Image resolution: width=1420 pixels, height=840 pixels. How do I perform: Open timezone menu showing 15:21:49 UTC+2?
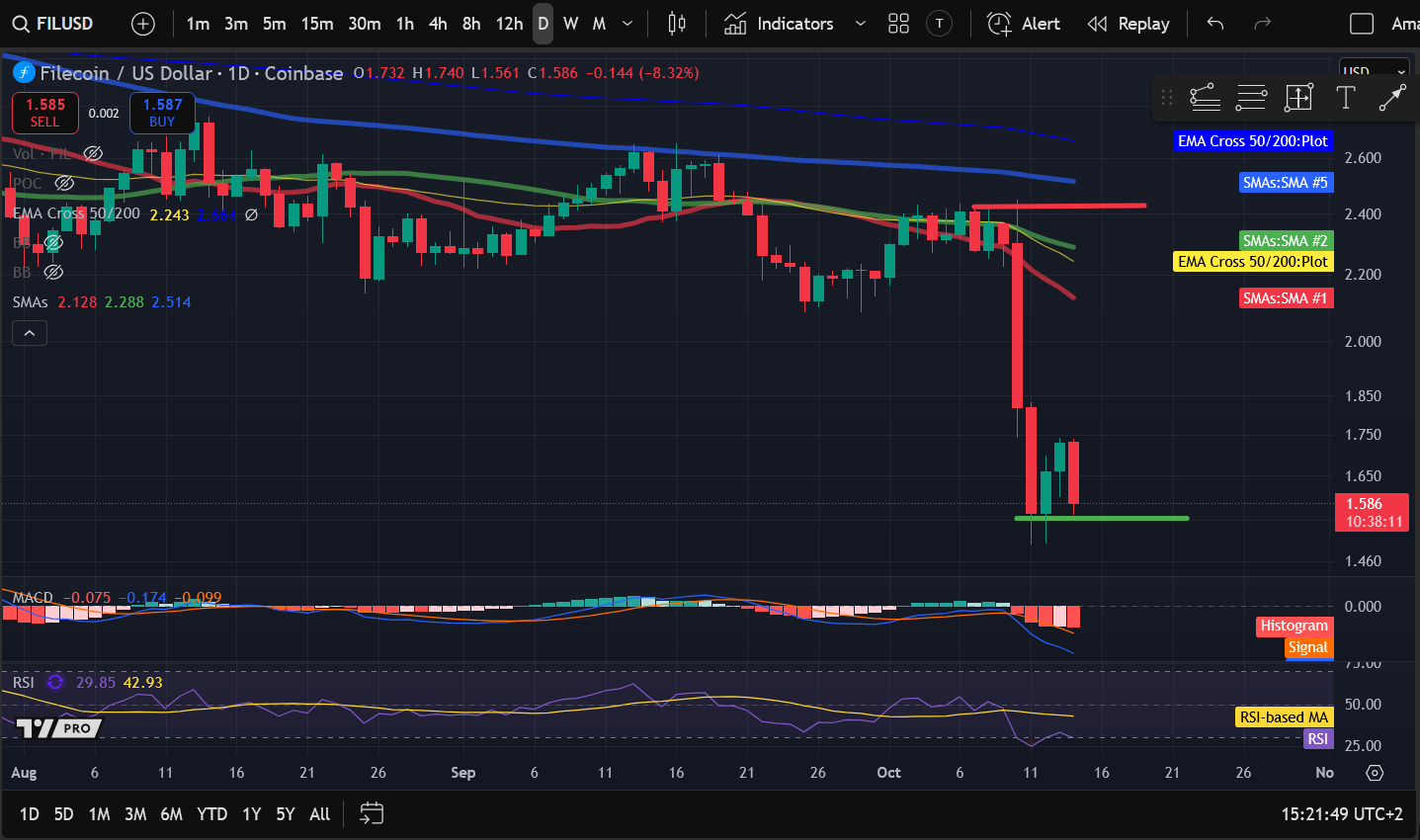1342,814
